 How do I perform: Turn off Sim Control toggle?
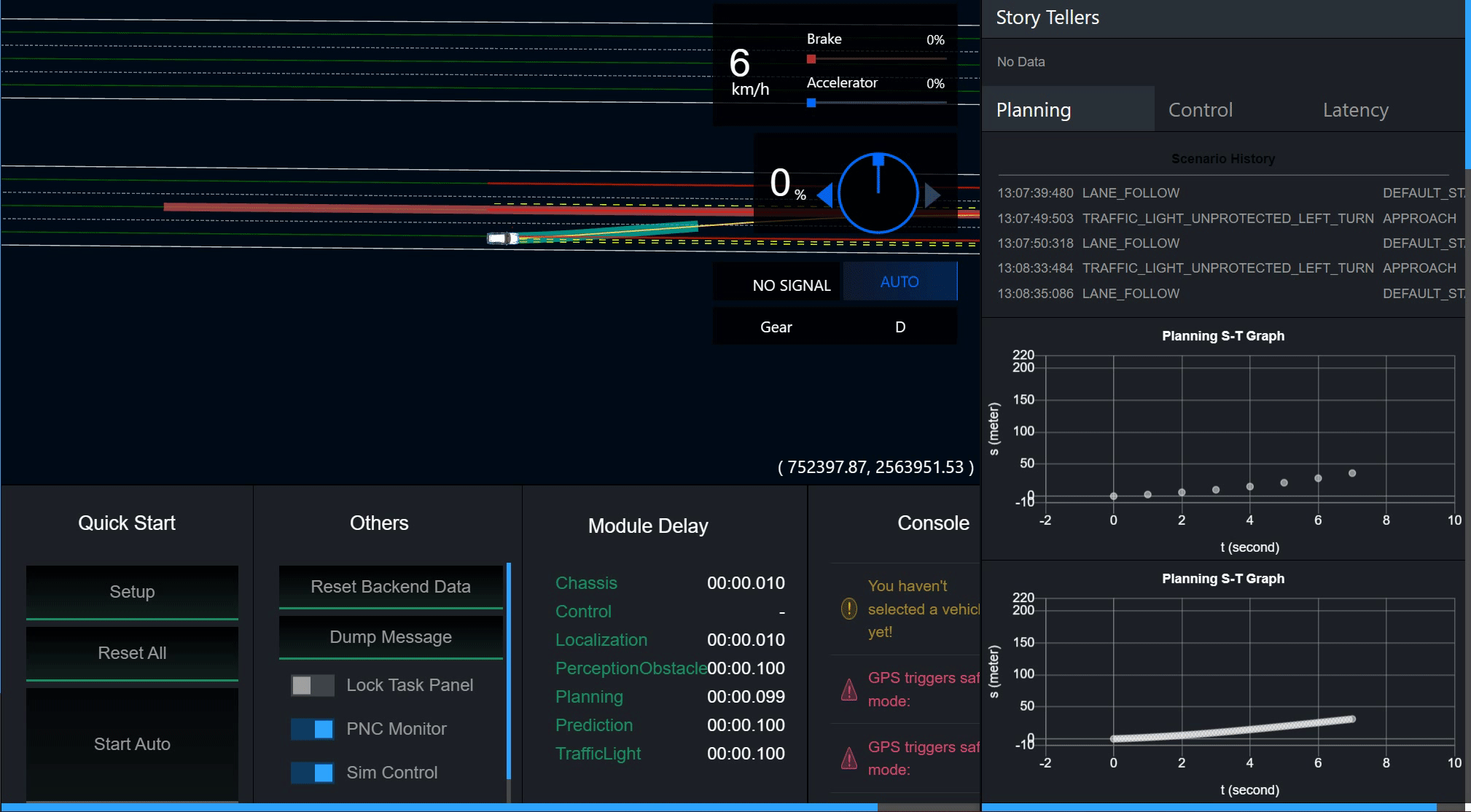coord(312,773)
